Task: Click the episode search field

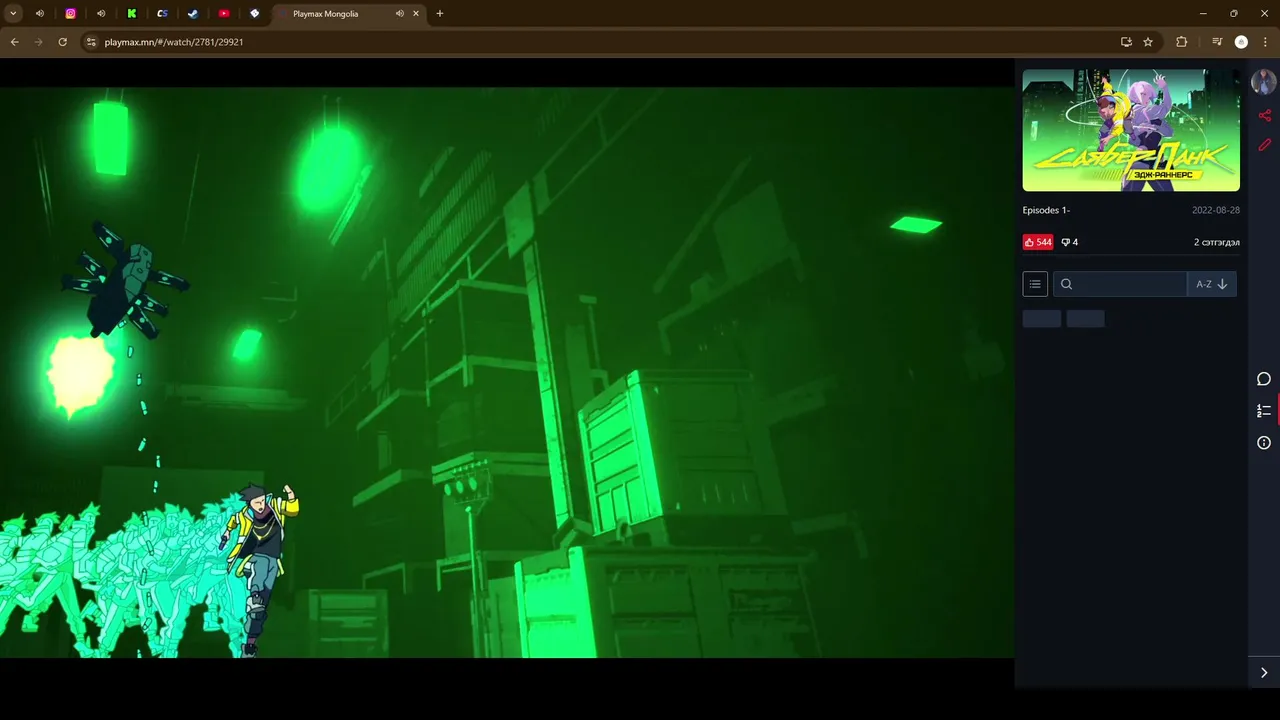Action: coord(1120,284)
